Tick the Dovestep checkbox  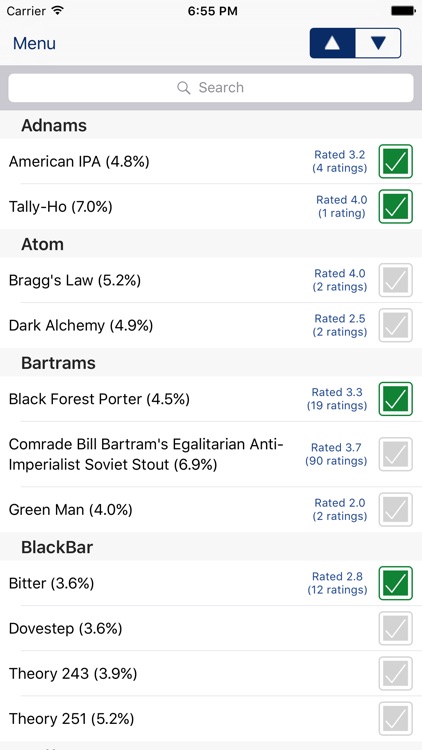396,629
